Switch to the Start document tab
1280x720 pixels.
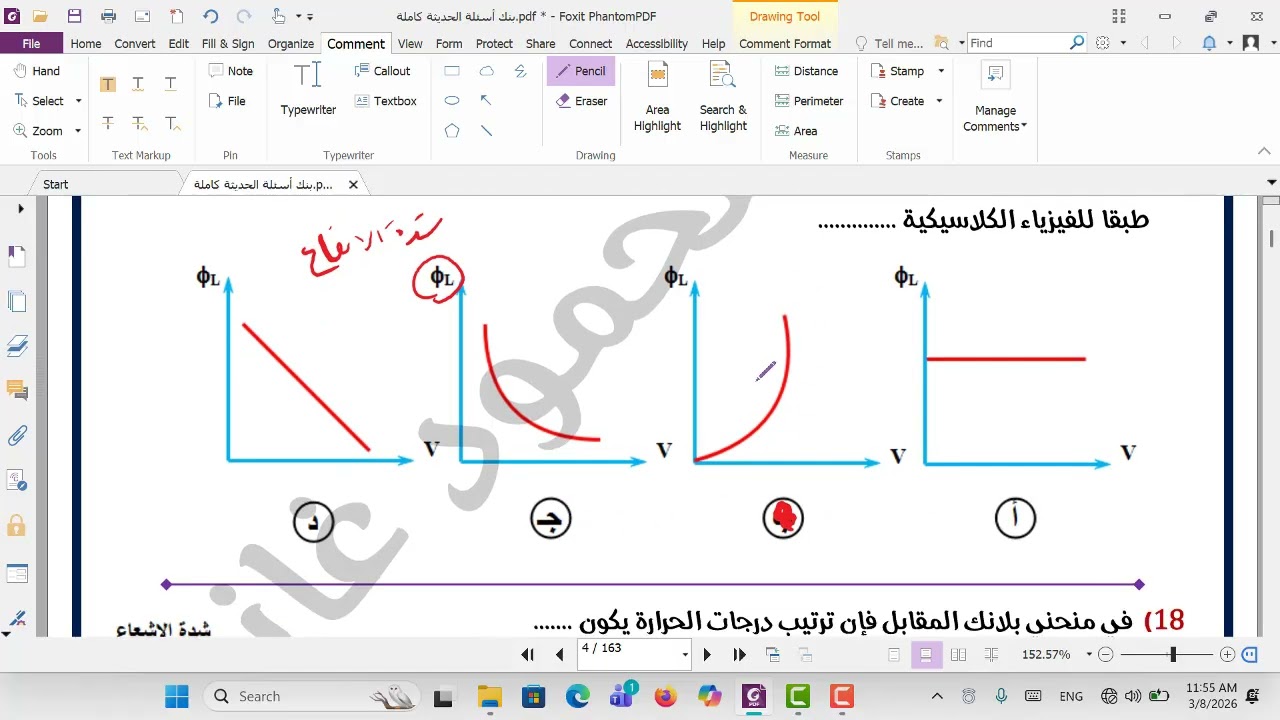tap(56, 184)
